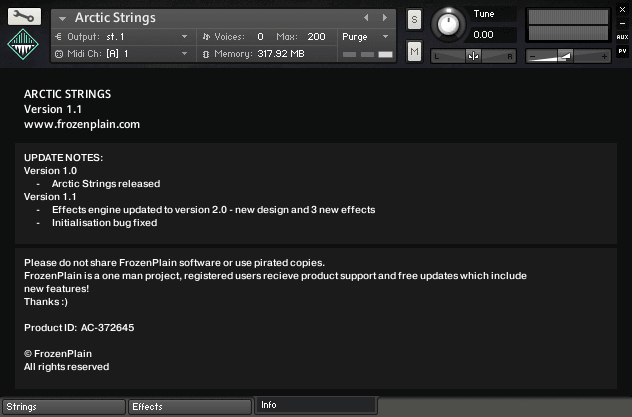Click the ARCTIC STRINGS title text

pos(67,94)
